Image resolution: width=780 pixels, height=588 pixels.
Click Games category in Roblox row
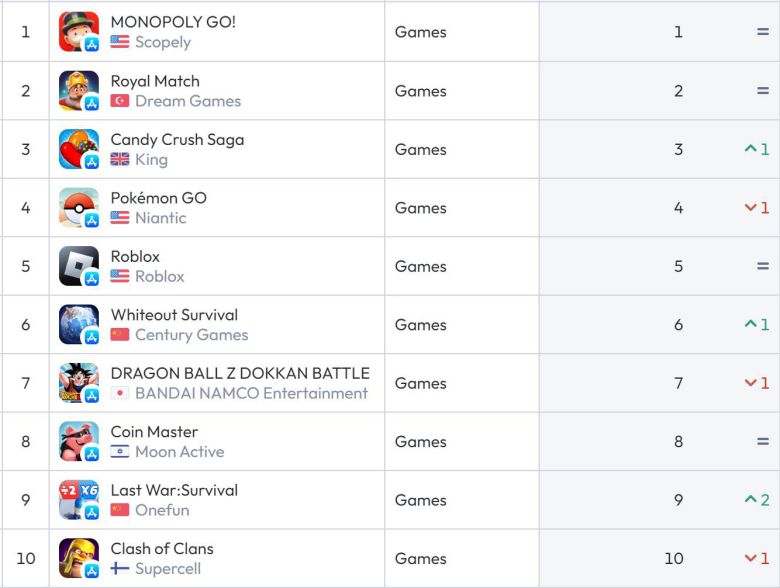point(420,266)
